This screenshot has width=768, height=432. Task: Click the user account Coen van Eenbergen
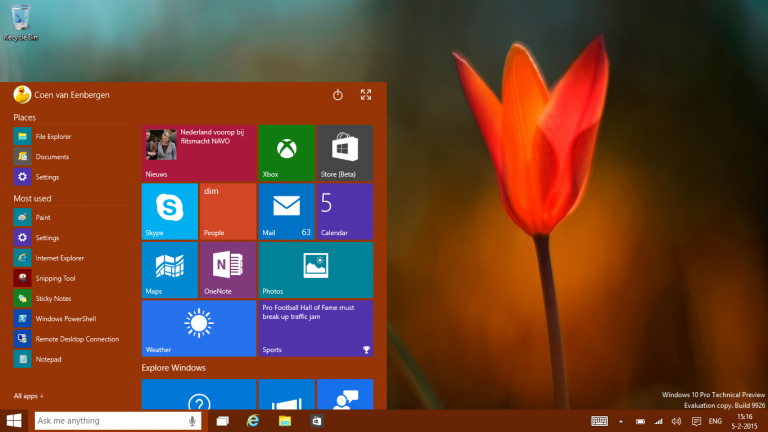pyautogui.click(x=62, y=95)
